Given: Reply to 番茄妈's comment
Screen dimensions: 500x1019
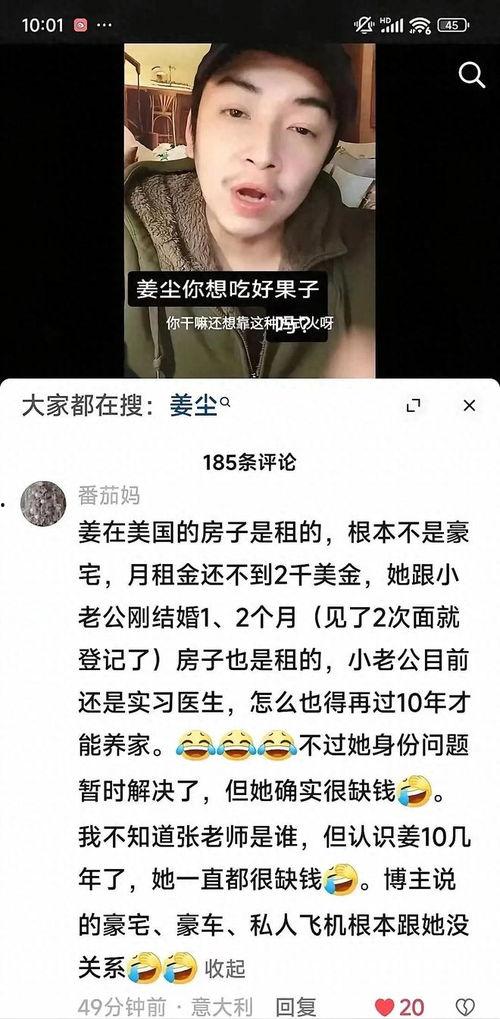Looking at the screenshot, I should pyautogui.click(x=296, y=1007).
